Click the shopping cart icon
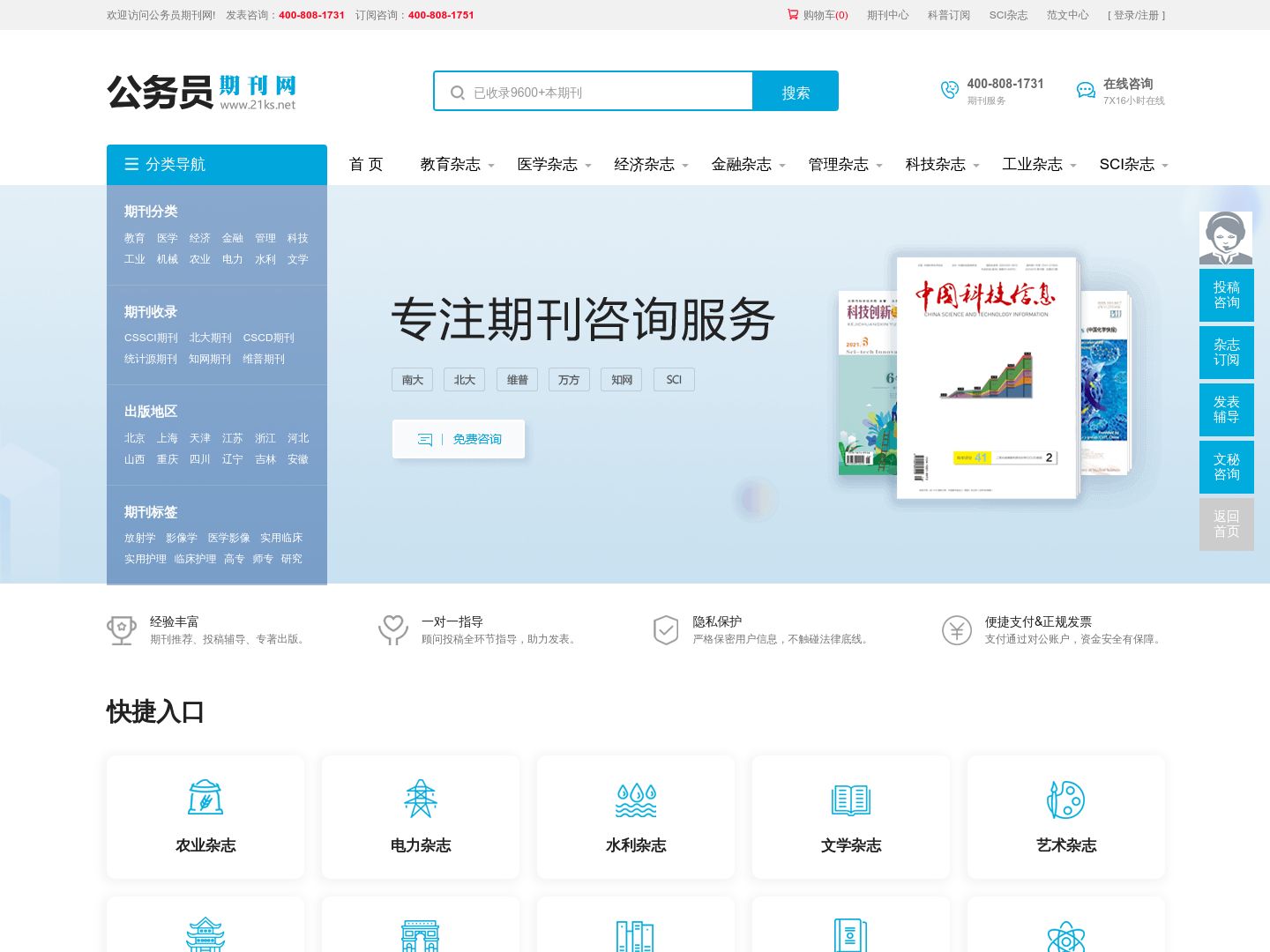1270x952 pixels. tap(792, 14)
